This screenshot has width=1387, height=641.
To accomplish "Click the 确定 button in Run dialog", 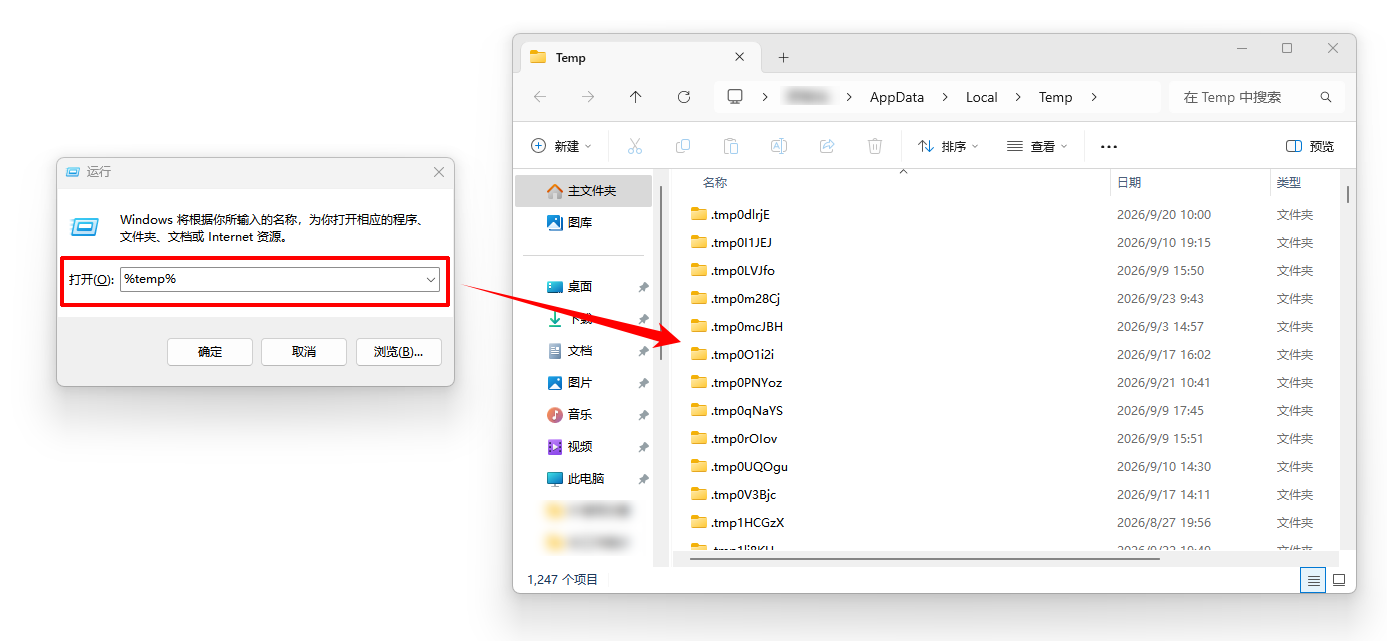I will click(x=210, y=352).
